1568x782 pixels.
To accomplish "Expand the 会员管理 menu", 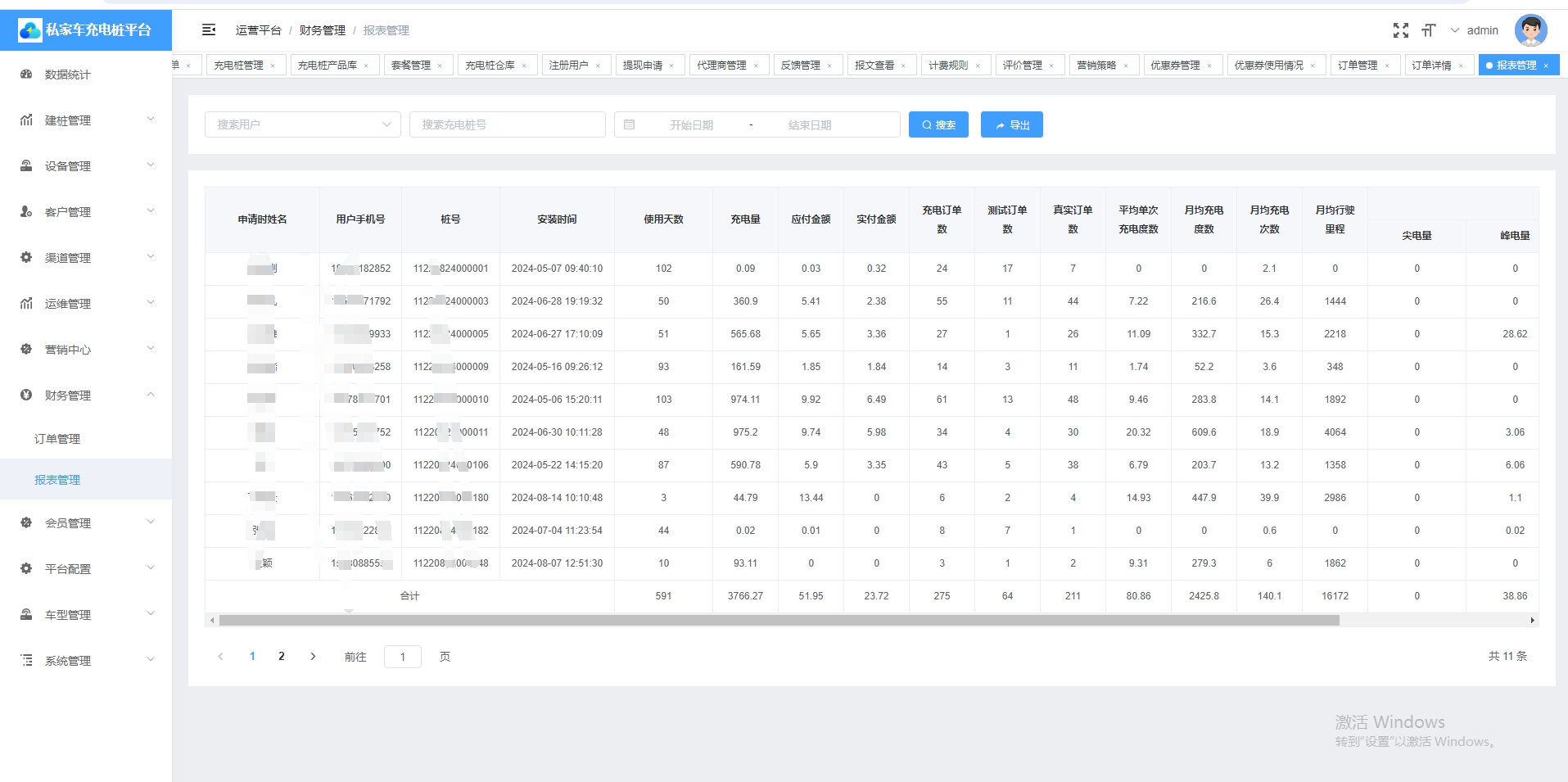I will [x=151, y=522].
